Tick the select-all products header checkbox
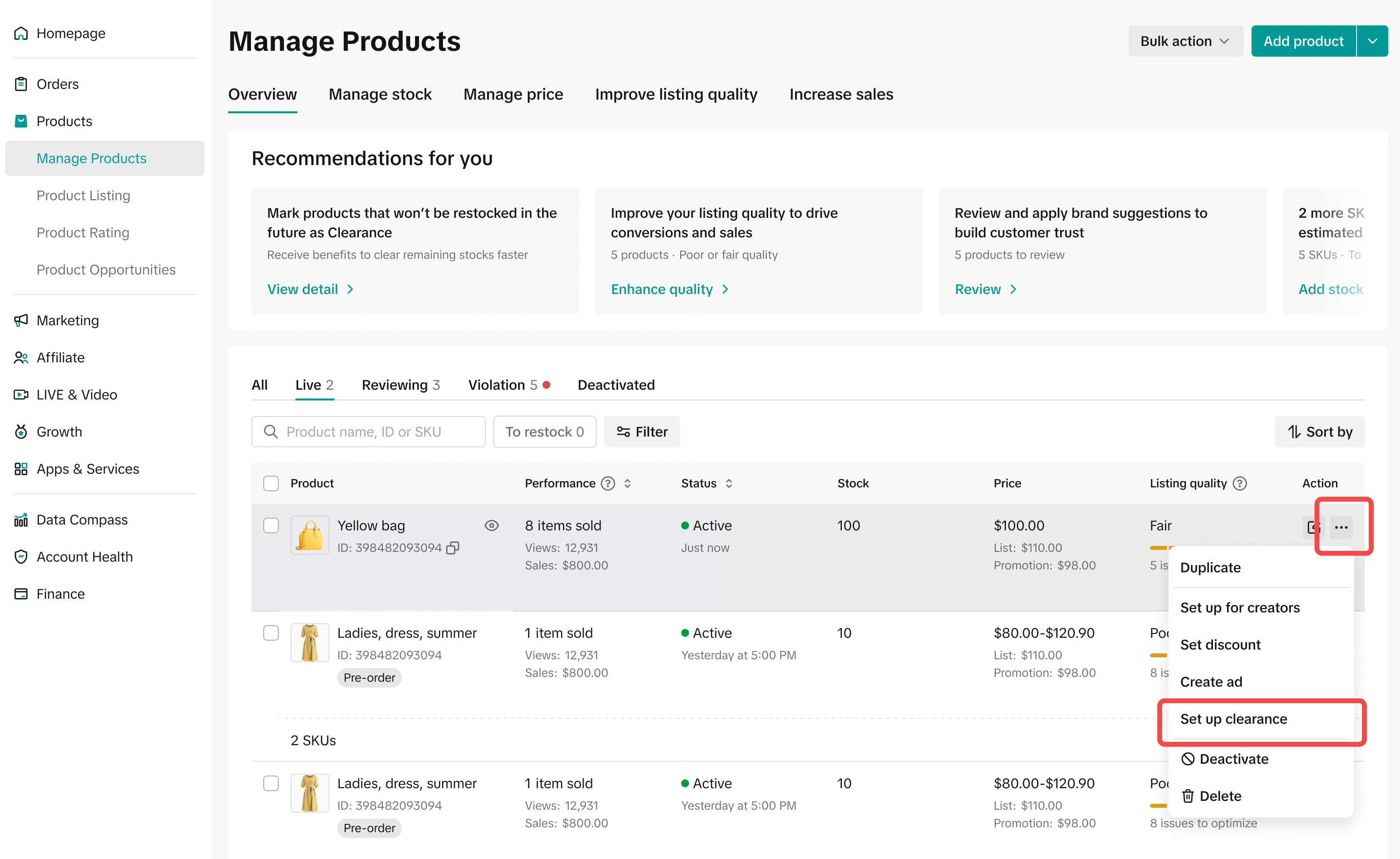This screenshot has height=859, width=1400. tap(271, 483)
